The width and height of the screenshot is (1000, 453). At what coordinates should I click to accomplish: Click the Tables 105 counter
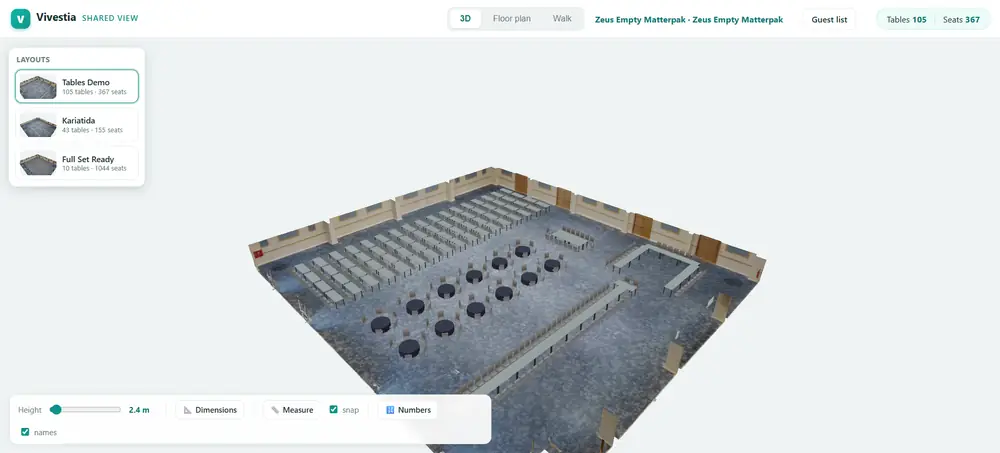906,19
